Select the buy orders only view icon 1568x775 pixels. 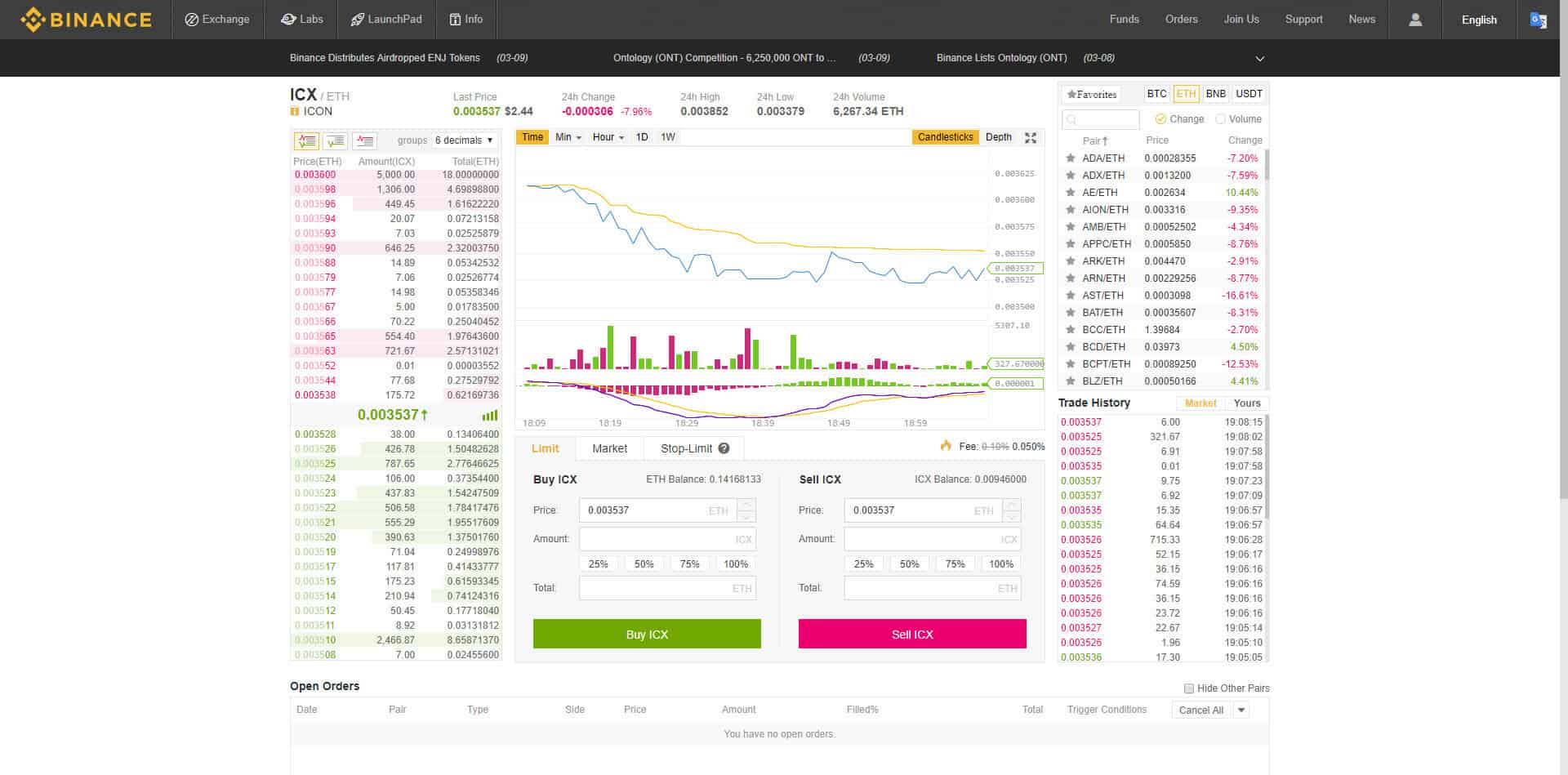click(x=336, y=140)
